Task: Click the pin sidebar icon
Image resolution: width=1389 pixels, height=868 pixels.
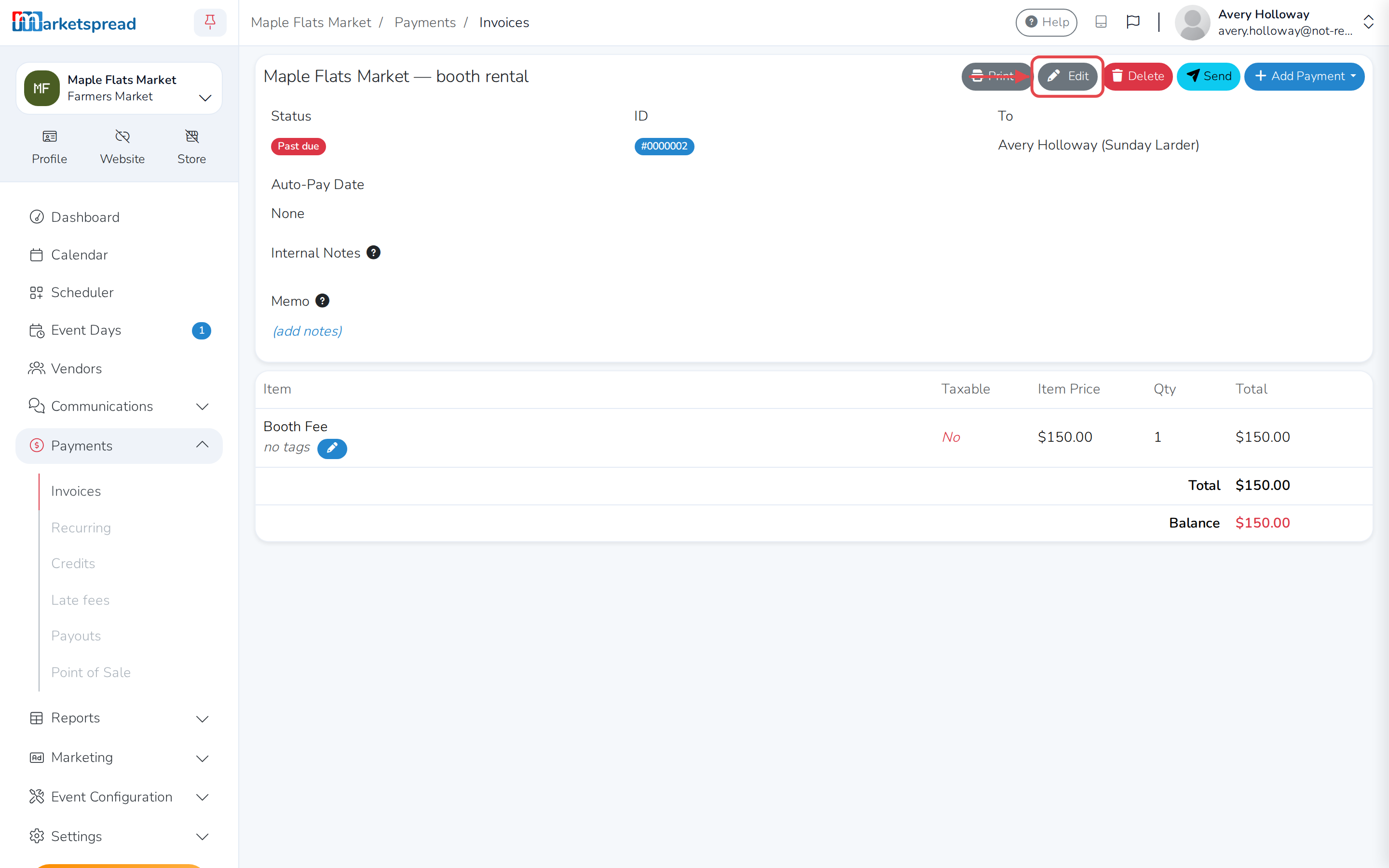Action: [210, 22]
